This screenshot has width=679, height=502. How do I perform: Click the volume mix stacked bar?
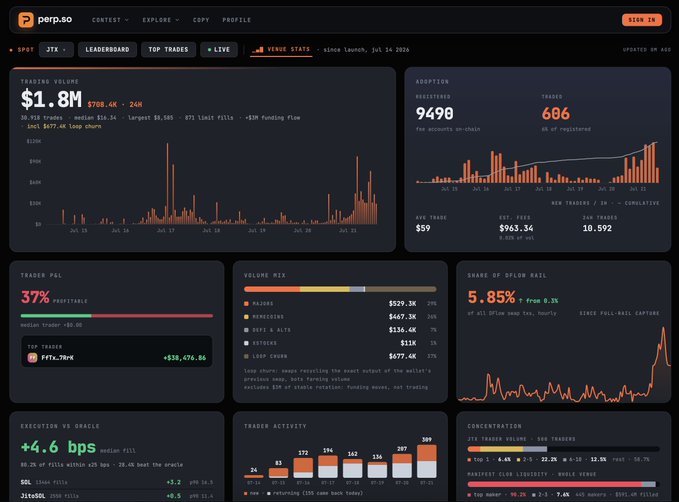point(340,289)
